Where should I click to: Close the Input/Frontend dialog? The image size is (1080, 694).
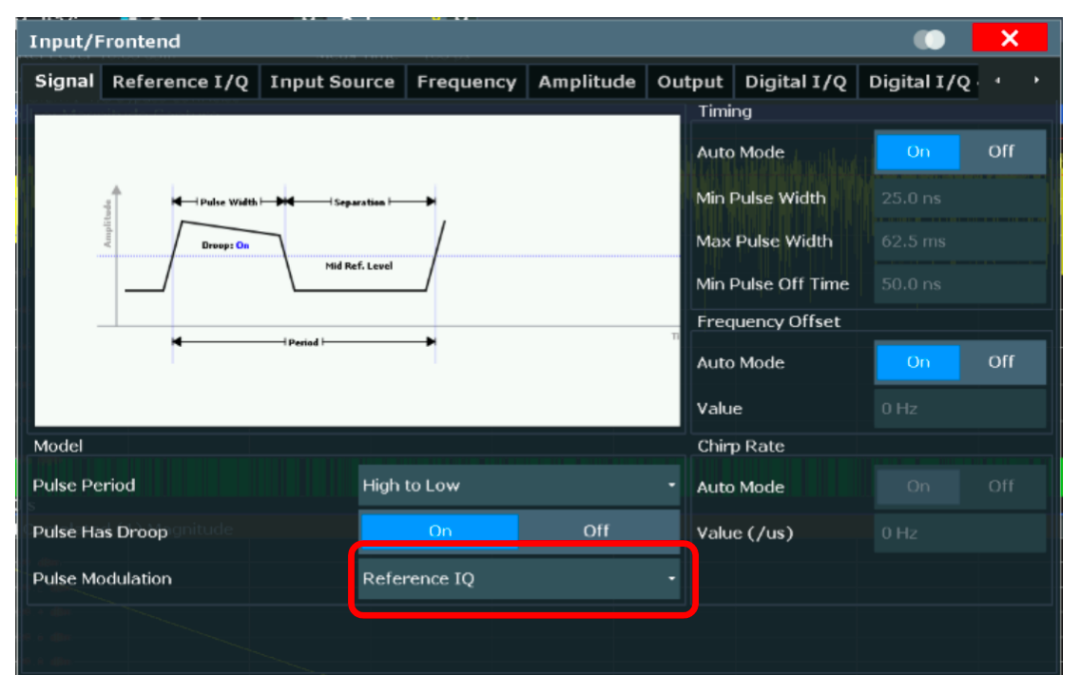(1009, 39)
